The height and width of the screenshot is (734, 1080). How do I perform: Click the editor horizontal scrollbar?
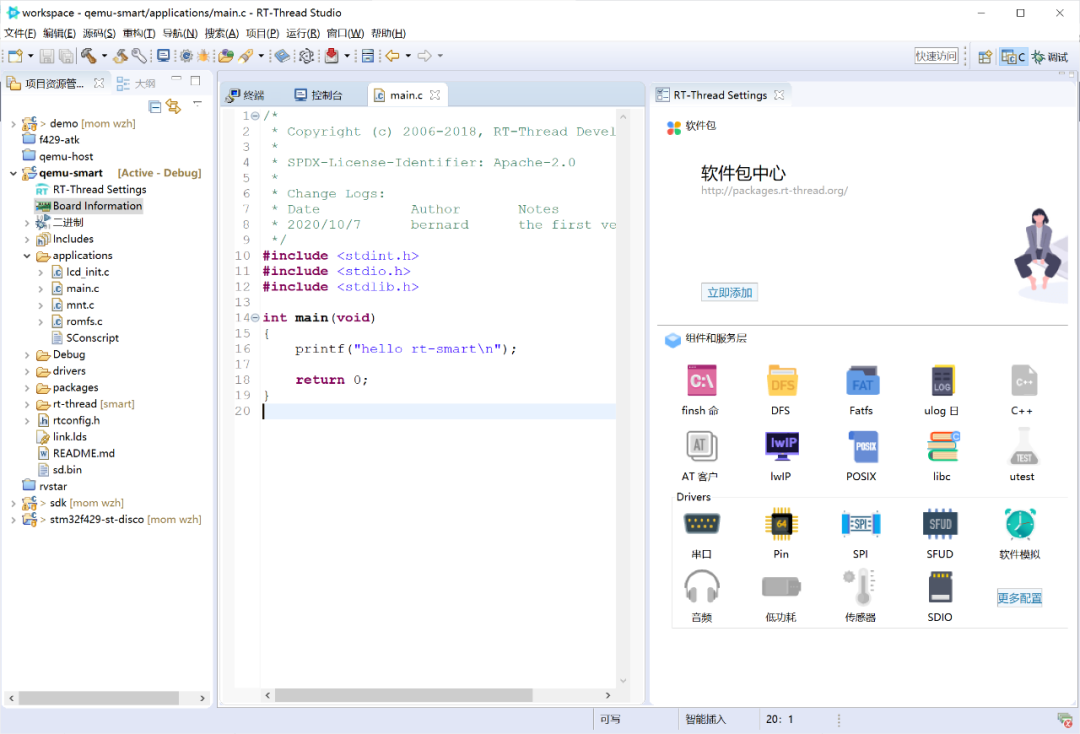tap(404, 695)
